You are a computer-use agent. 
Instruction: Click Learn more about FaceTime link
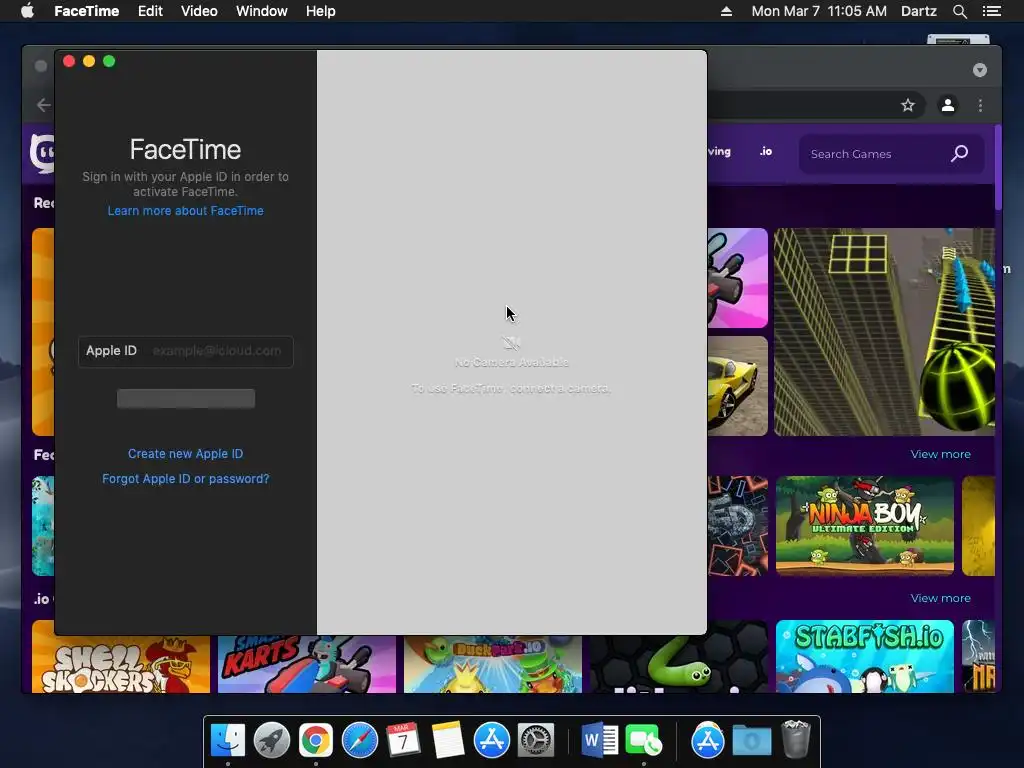[x=185, y=211]
